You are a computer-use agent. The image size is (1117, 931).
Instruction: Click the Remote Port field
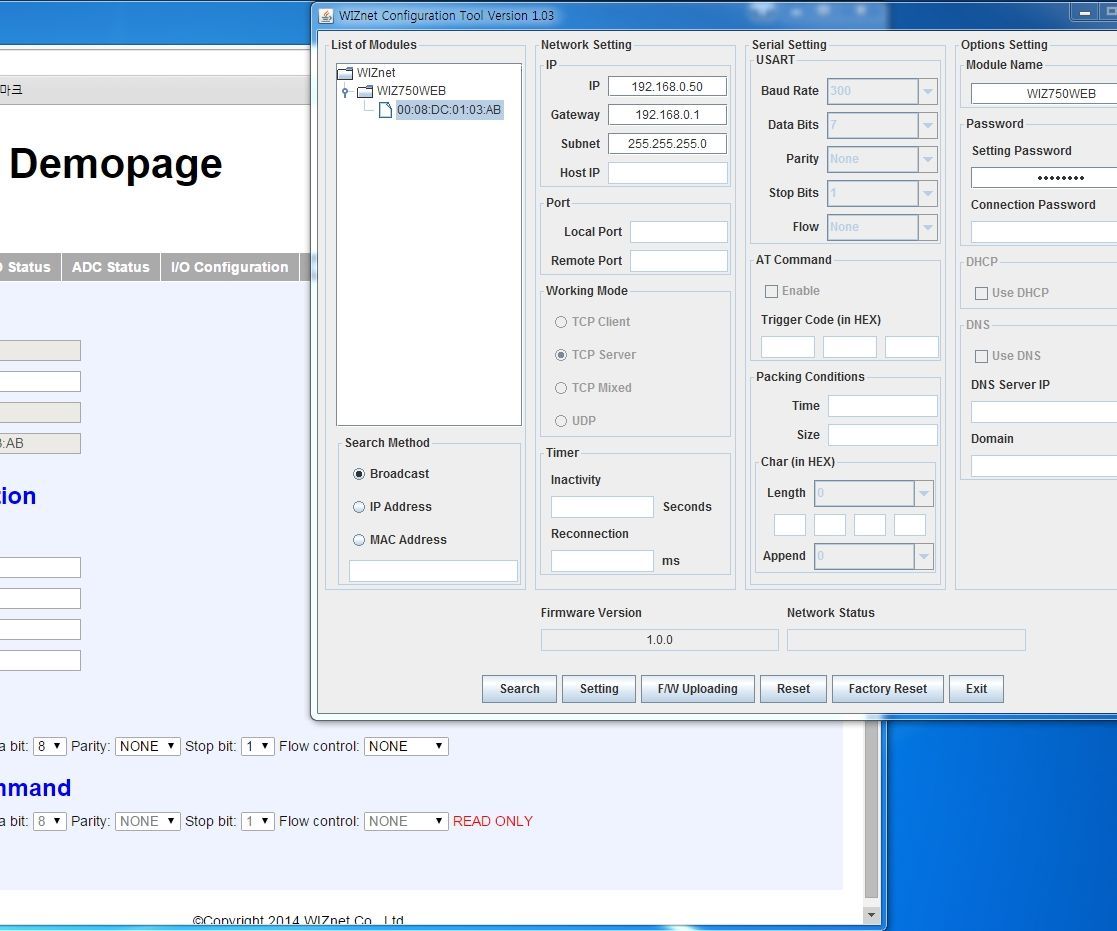click(679, 261)
